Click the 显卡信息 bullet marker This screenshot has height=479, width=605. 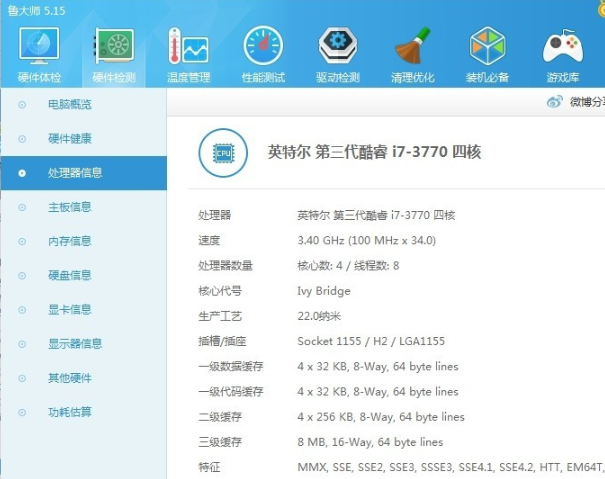(x=22, y=310)
